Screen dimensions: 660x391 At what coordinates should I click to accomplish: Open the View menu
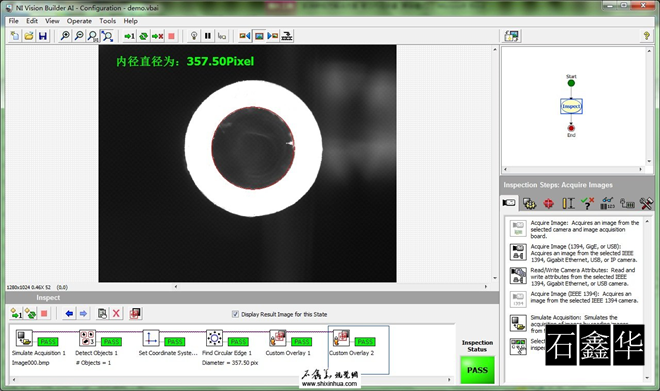(x=52, y=21)
